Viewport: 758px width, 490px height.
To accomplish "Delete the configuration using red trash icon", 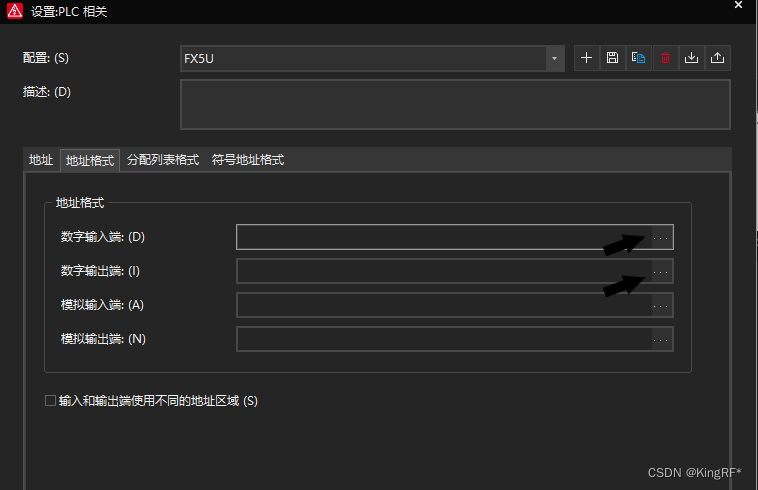I will [665, 58].
